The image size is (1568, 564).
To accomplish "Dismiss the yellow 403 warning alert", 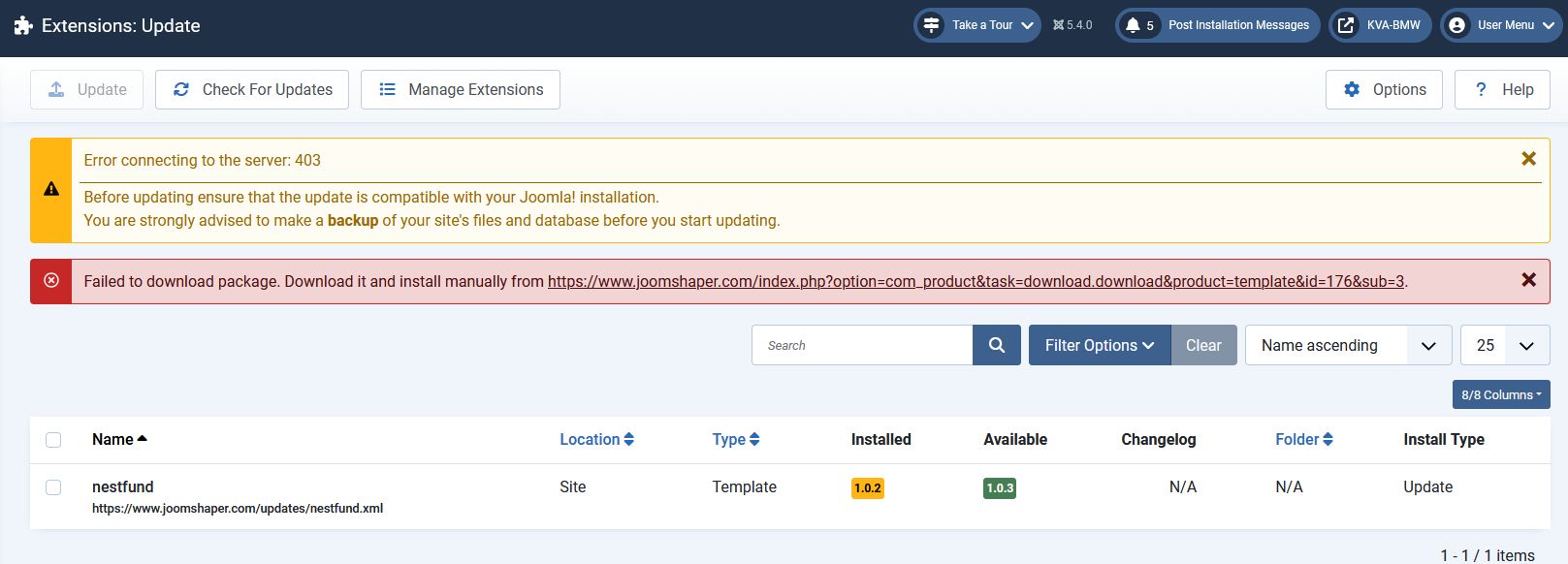I will pyautogui.click(x=1528, y=159).
